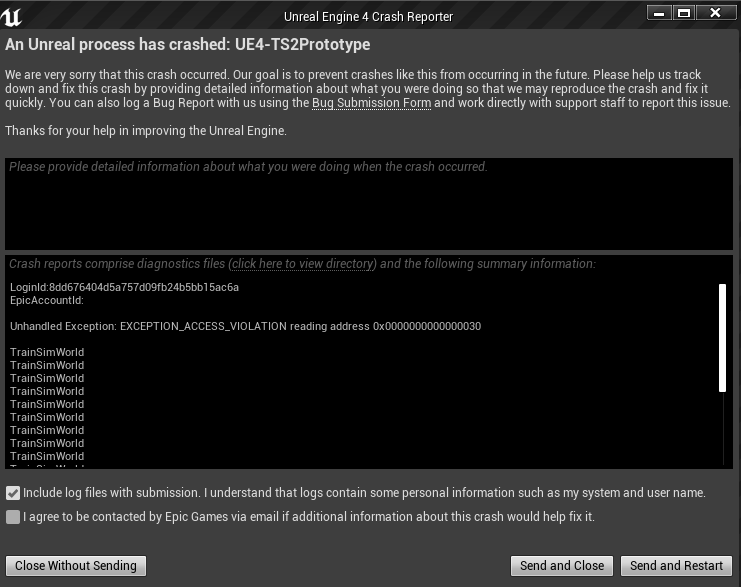Close the Crash Reporter with the X
The width and height of the screenshot is (741, 587).
coord(715,13)
